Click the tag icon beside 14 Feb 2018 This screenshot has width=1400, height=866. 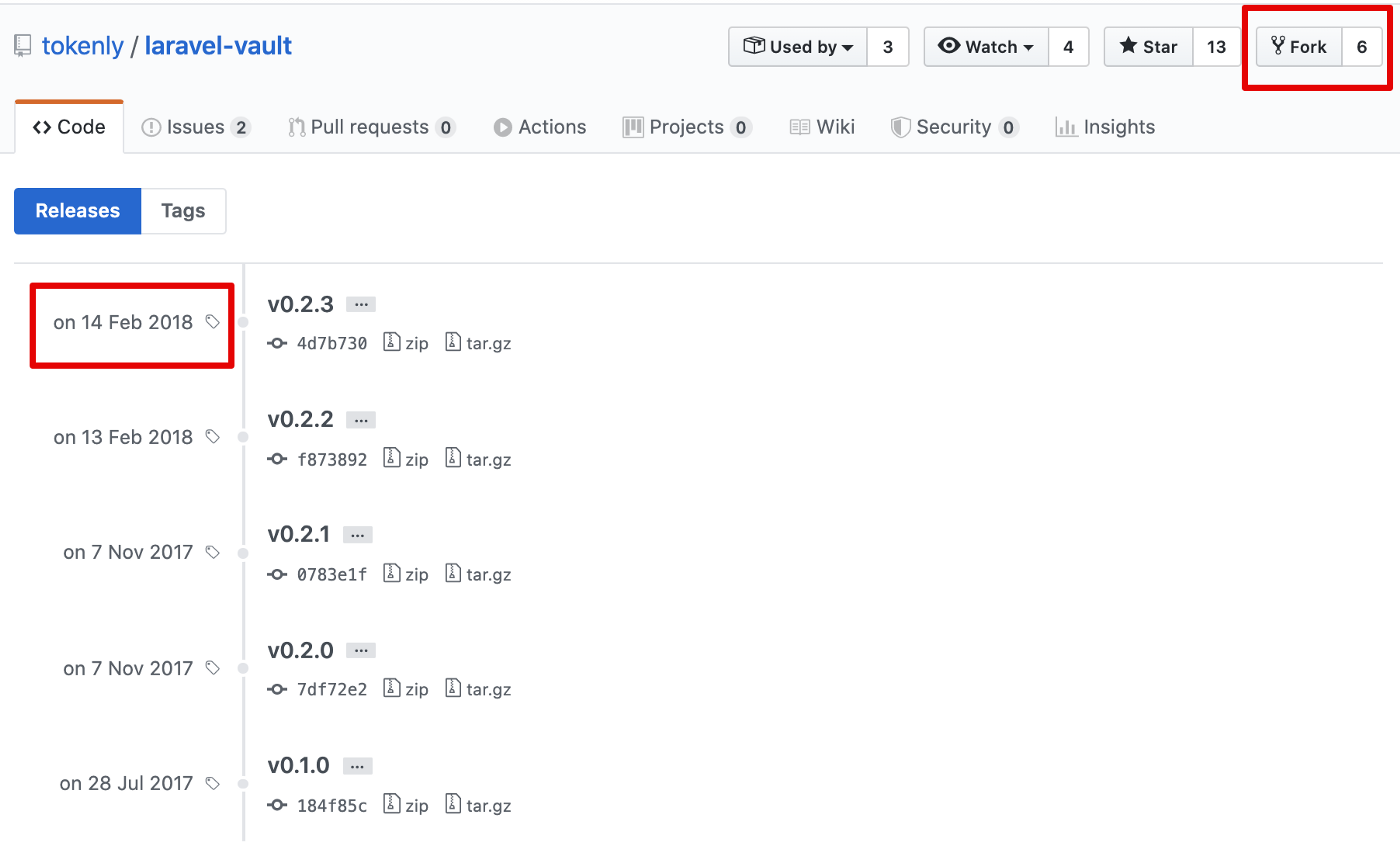[x=212, y=322]
